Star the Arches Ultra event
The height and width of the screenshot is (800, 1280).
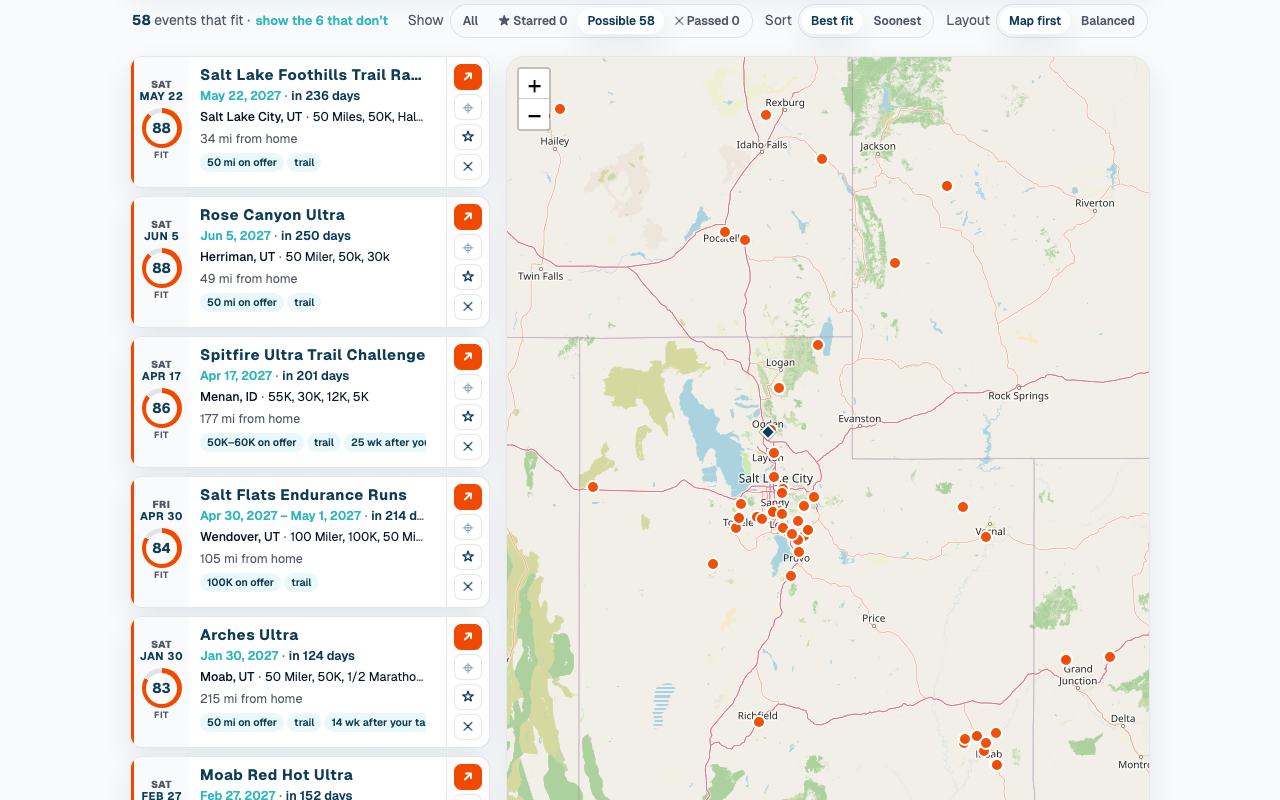pyautogui.click(x=468, y=697)
